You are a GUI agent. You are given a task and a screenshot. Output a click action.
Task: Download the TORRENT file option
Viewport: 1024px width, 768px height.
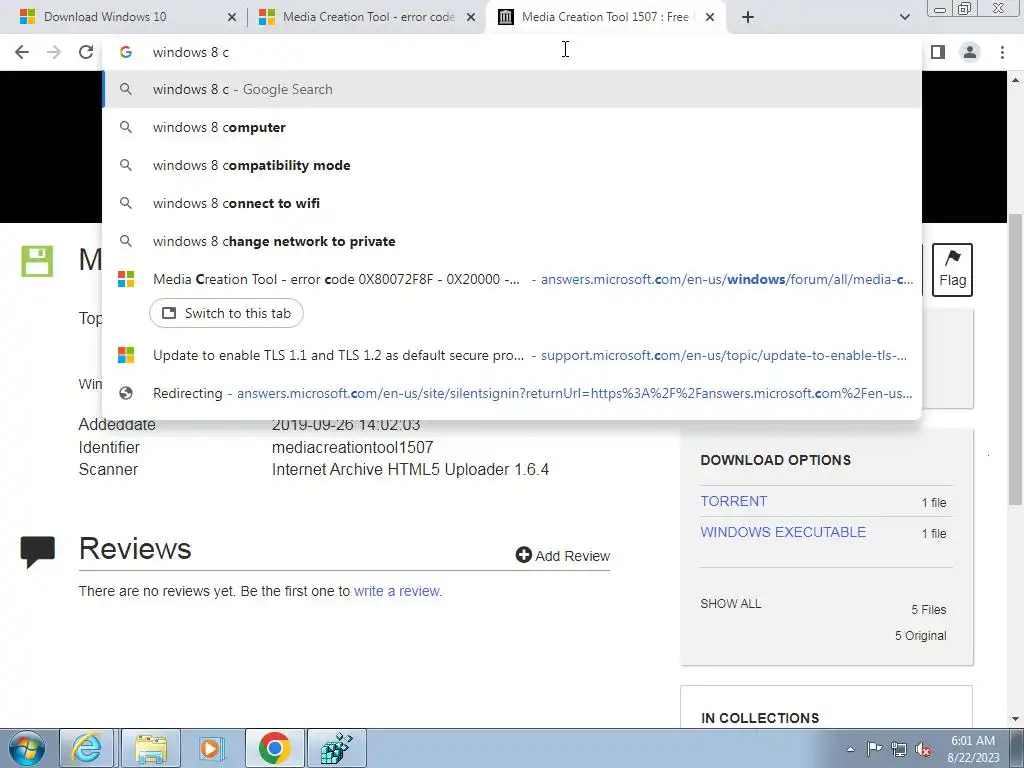pos(733,501)
